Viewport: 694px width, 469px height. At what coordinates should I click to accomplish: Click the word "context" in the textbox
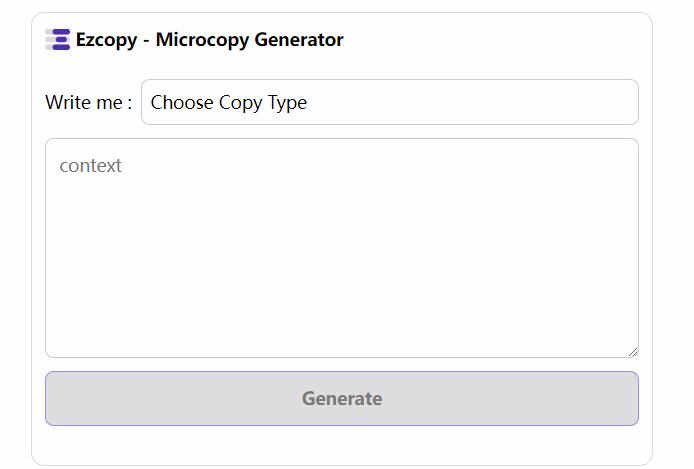click(90, 165)
